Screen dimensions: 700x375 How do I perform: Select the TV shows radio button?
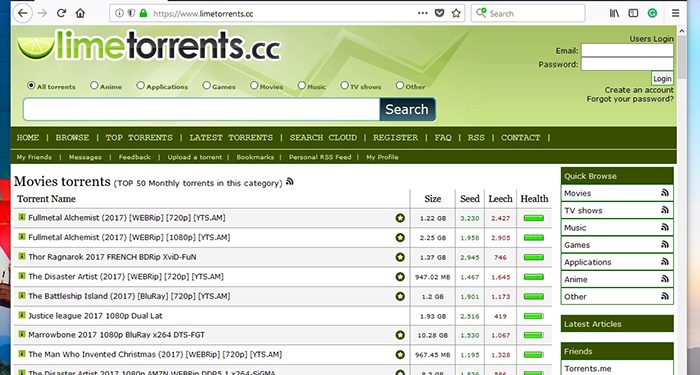[x=344, y=85]
